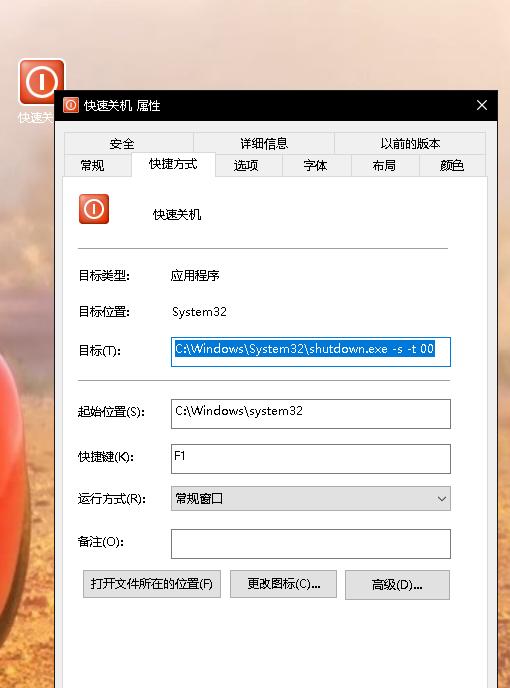Click the 快捷方式 tab
This screenshot has height=688, width=510.
pyautogui.click(x=173, y=164)
